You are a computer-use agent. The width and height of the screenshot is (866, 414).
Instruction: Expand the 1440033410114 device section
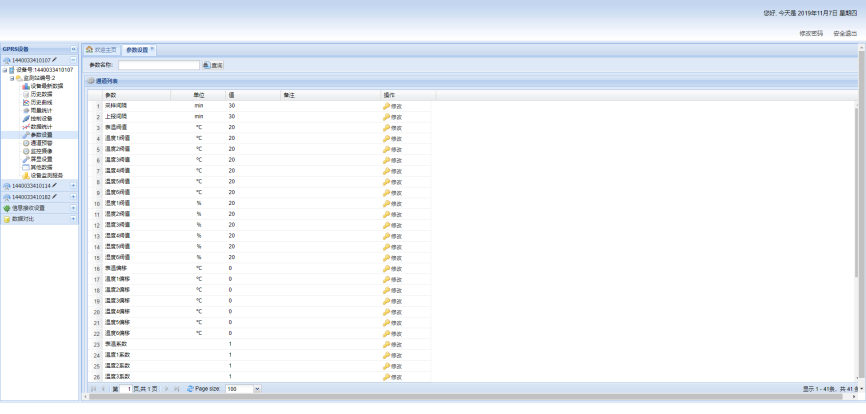(73, 186)
